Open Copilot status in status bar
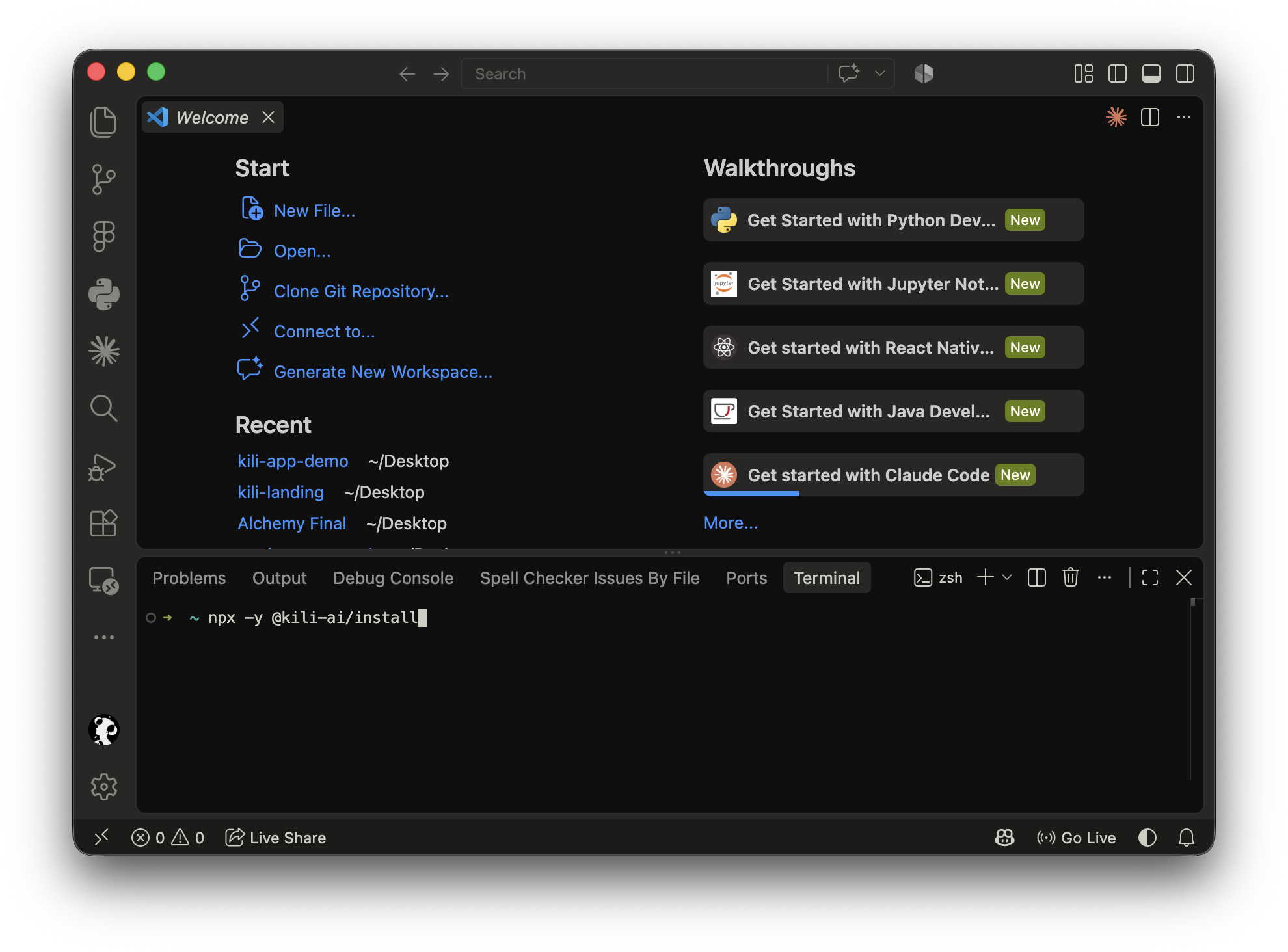 pyautogui.click(x=1004, y=838)
